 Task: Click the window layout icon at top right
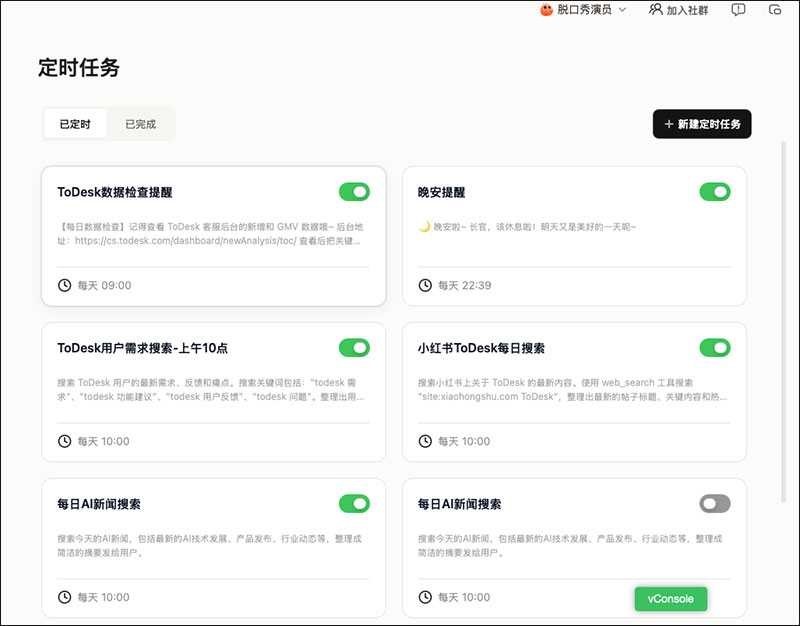tap(774, 10)
